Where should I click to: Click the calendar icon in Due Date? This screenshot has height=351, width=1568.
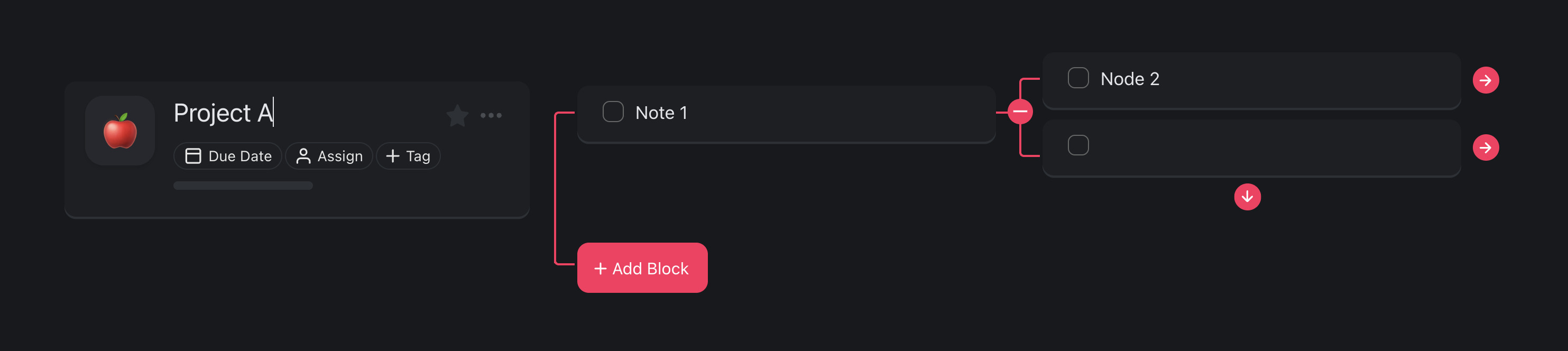click(193, 156)
